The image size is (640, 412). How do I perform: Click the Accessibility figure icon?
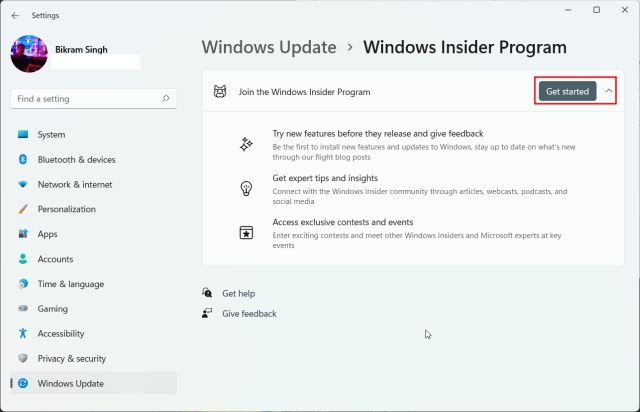[x=23, y=333]
